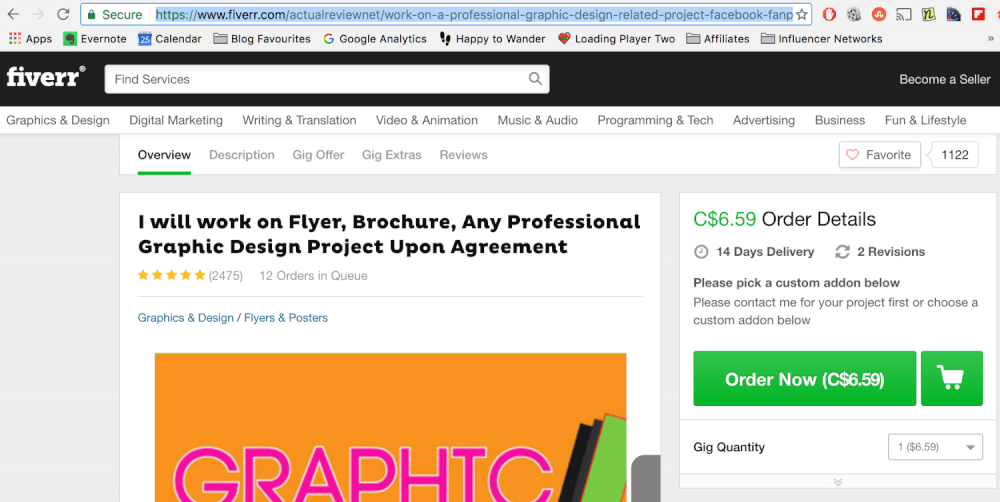Viewport: 1000px width, 502px height.
Task: Reload the page with the refresh icon
Action: 62,14
